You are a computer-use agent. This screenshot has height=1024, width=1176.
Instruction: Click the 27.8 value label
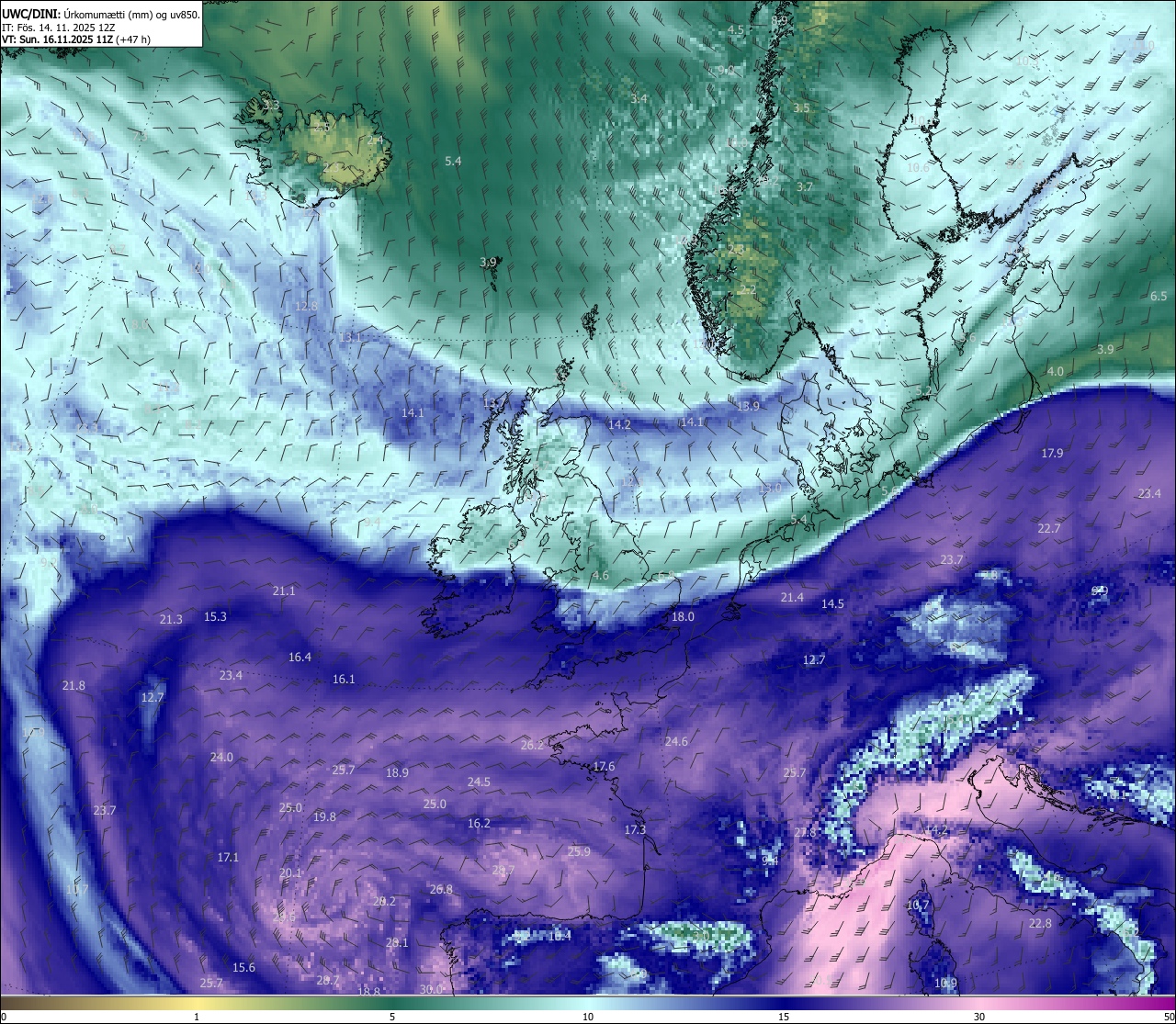point(805,832)
